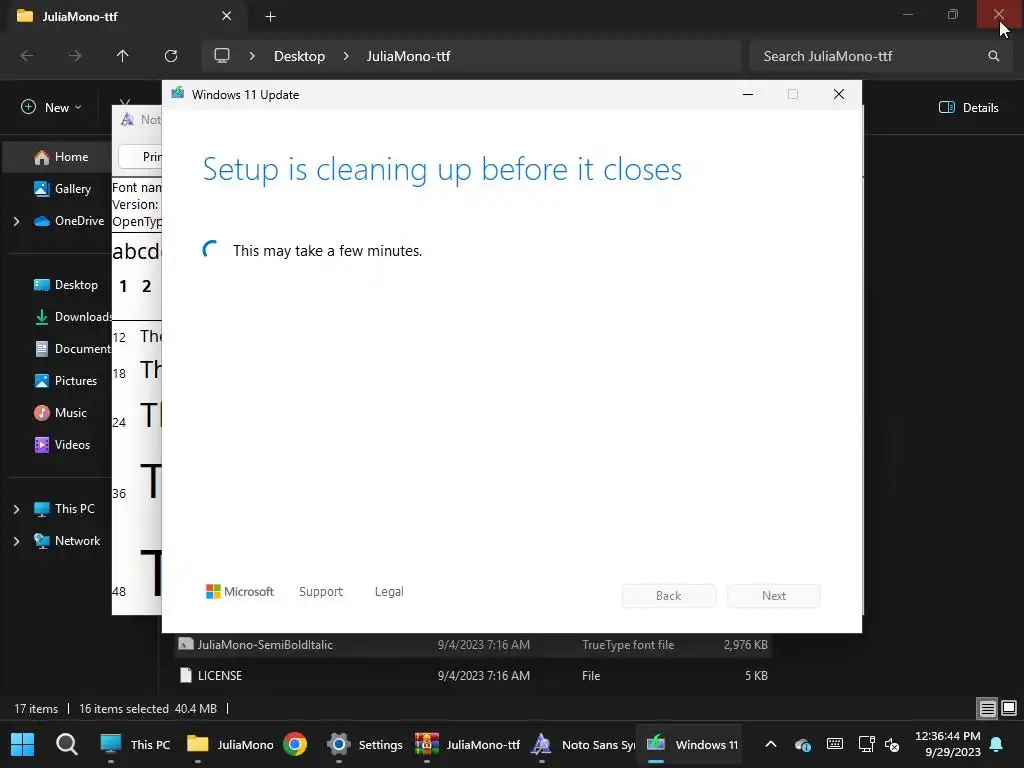
Task: Click the Back button in Windows 11 Update
Action: 669,596
